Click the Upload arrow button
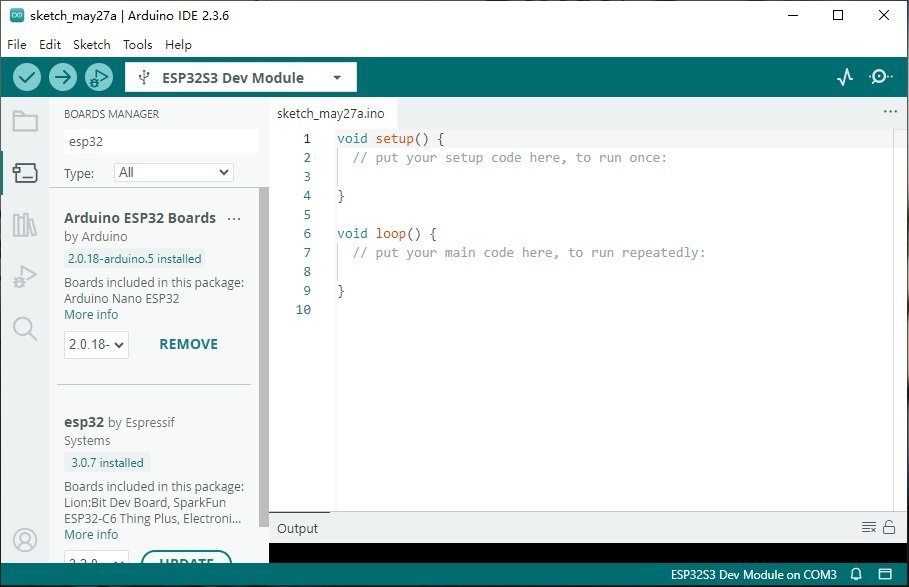 (x=63, y=77)
